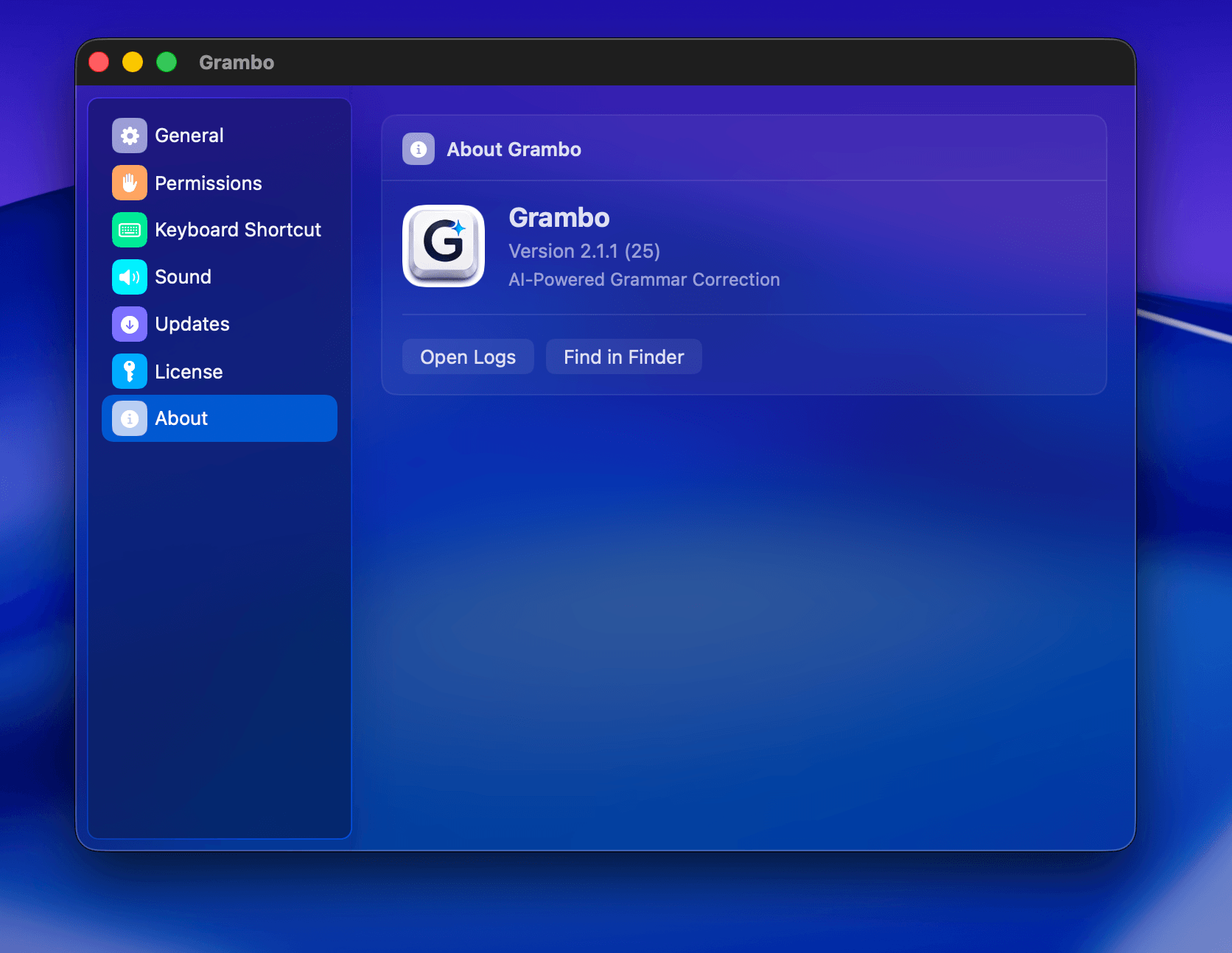Show the License label
1232x953 pixels.
pyautogui.click(x=189, y=372)
